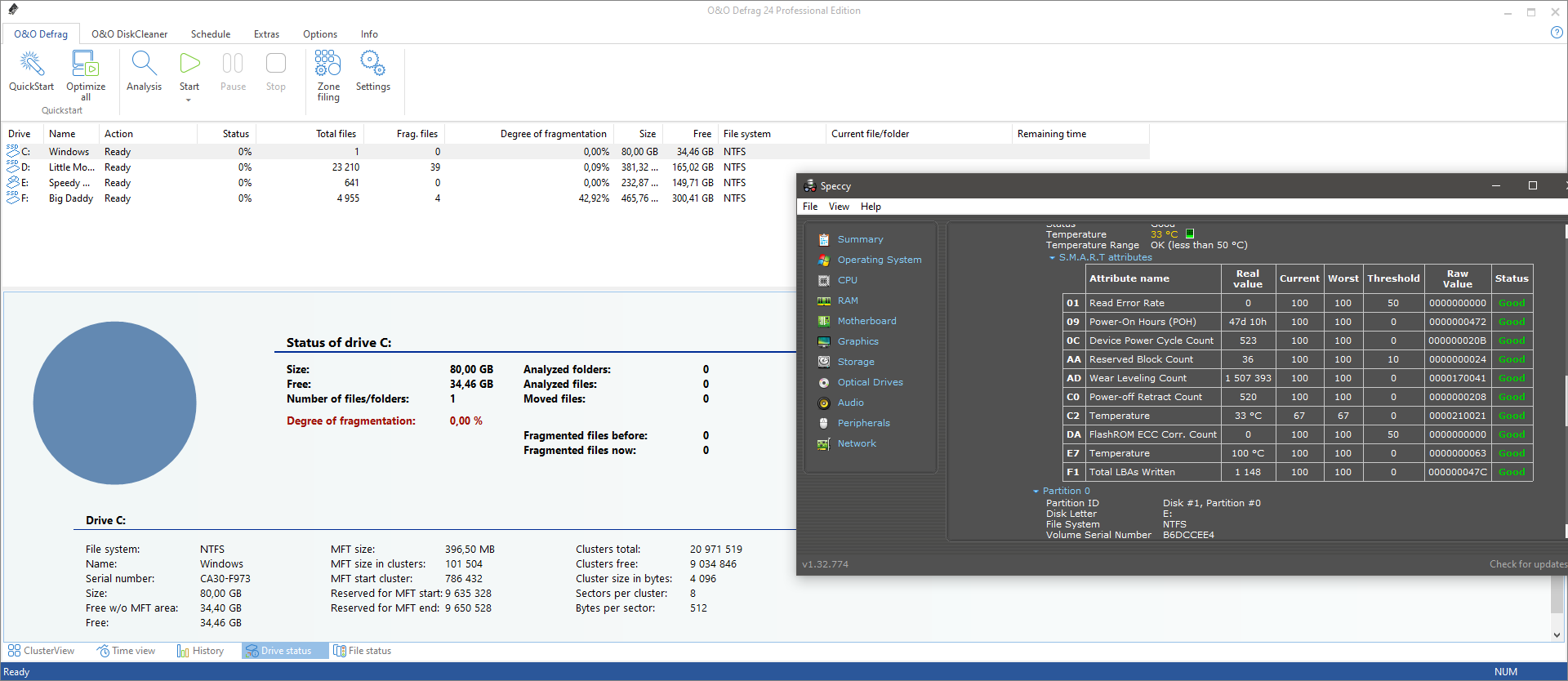Click the SSD icon of drive D:
Image resolution: width=1568 pixels, height=681 pixels.
pos(12,167)
